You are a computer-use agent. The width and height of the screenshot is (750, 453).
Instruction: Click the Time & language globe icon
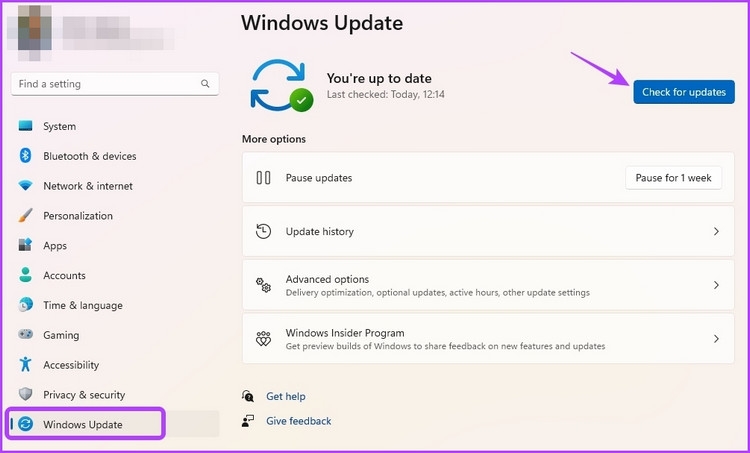25,305
